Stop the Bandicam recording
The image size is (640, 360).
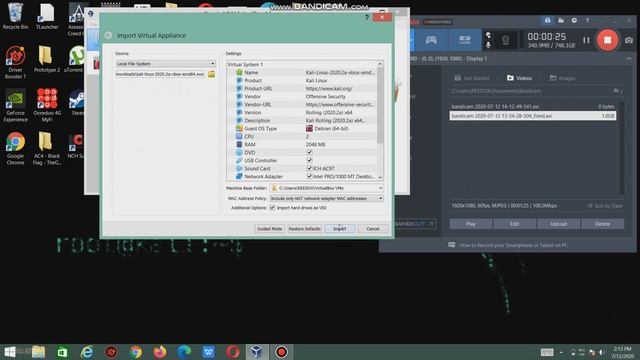607,40
